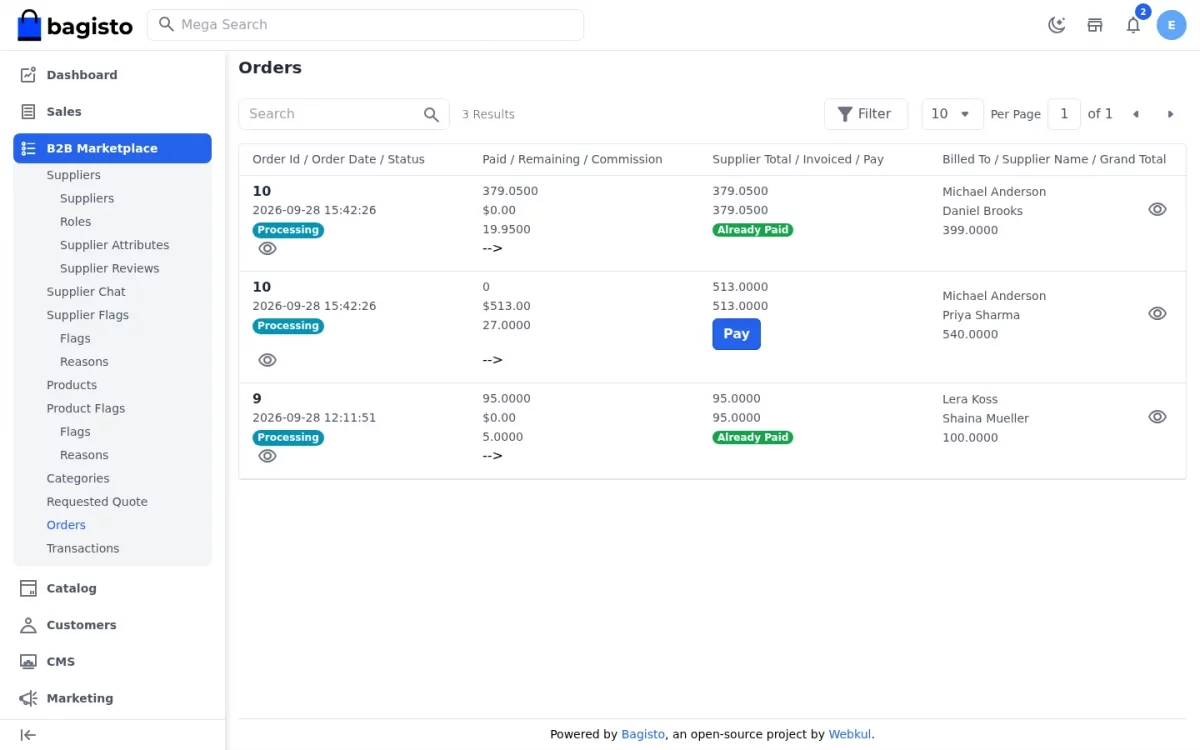Open the nested Suppliers item
Image resolution: width=1200 pixels, height=750 pixels.
coord(87,198)
